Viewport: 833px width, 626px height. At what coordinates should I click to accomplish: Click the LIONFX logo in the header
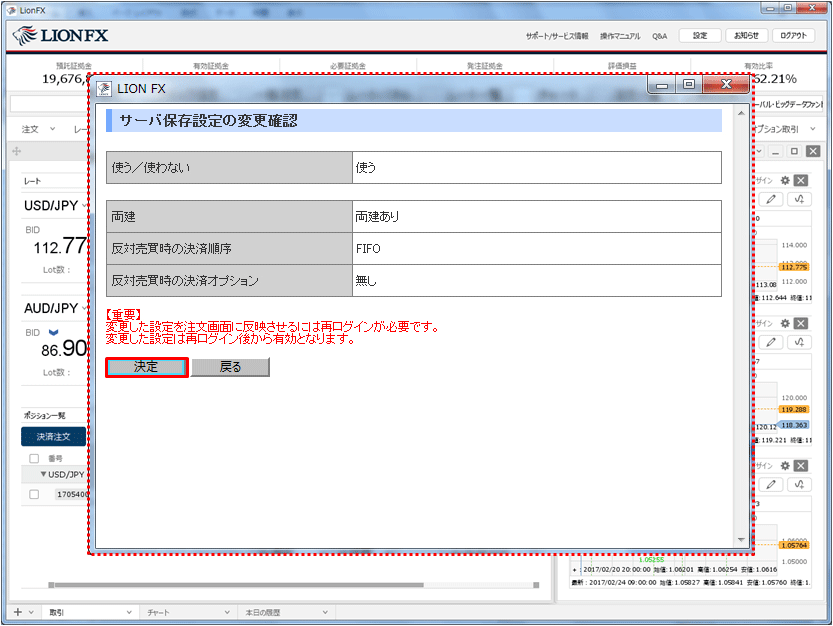[x=60, y=36]
